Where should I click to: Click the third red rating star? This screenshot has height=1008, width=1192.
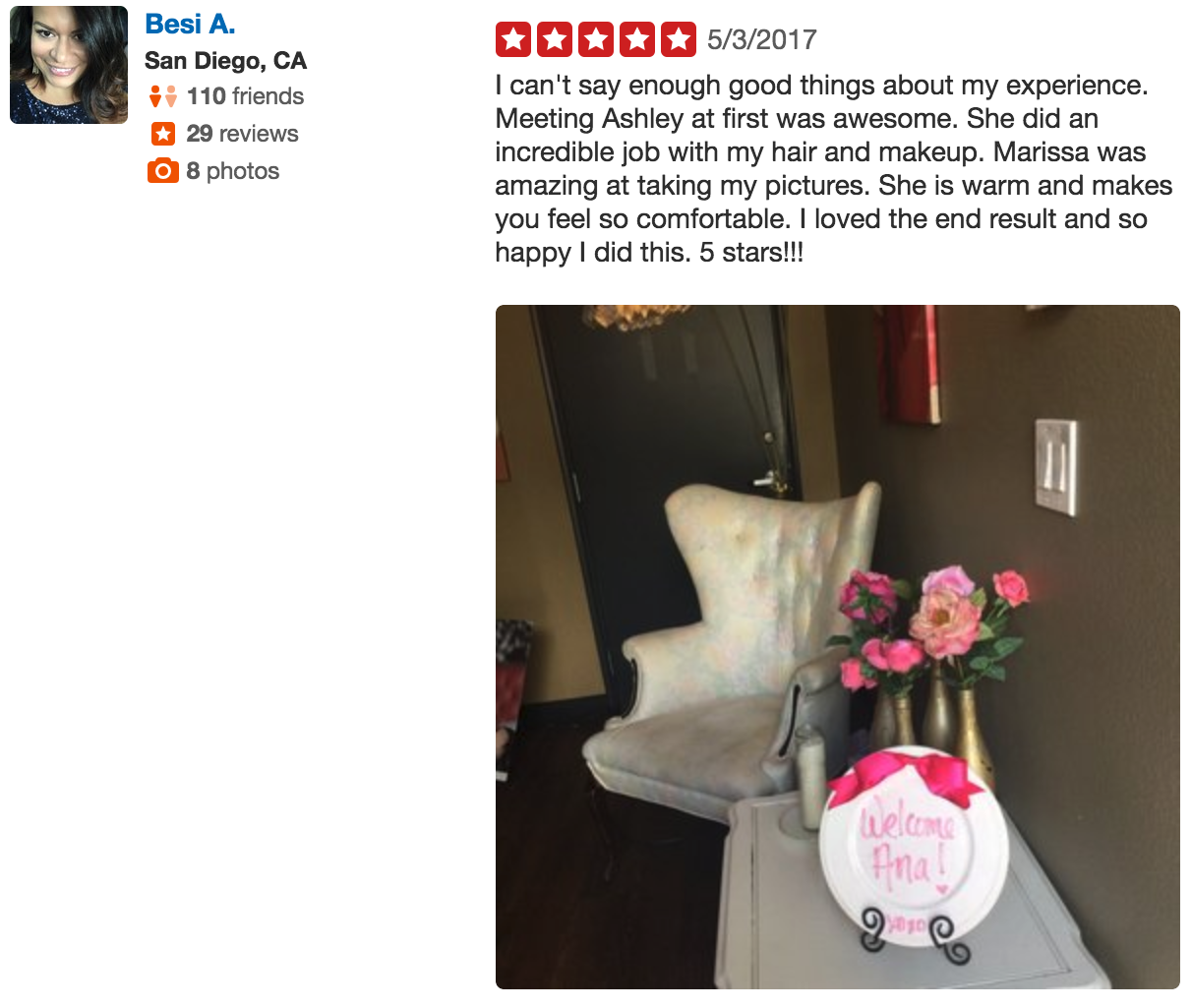point(596,40)
